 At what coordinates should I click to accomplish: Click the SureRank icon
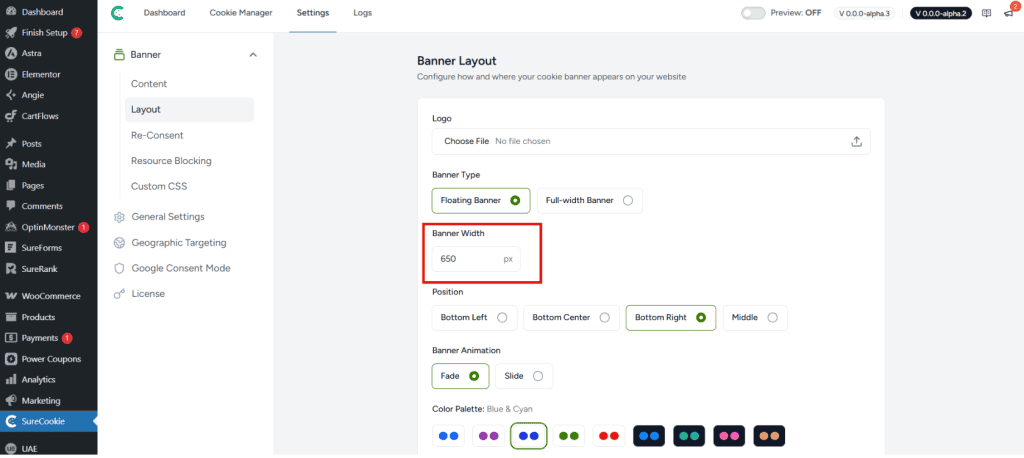pyautogui.click(x=10, y=269)
